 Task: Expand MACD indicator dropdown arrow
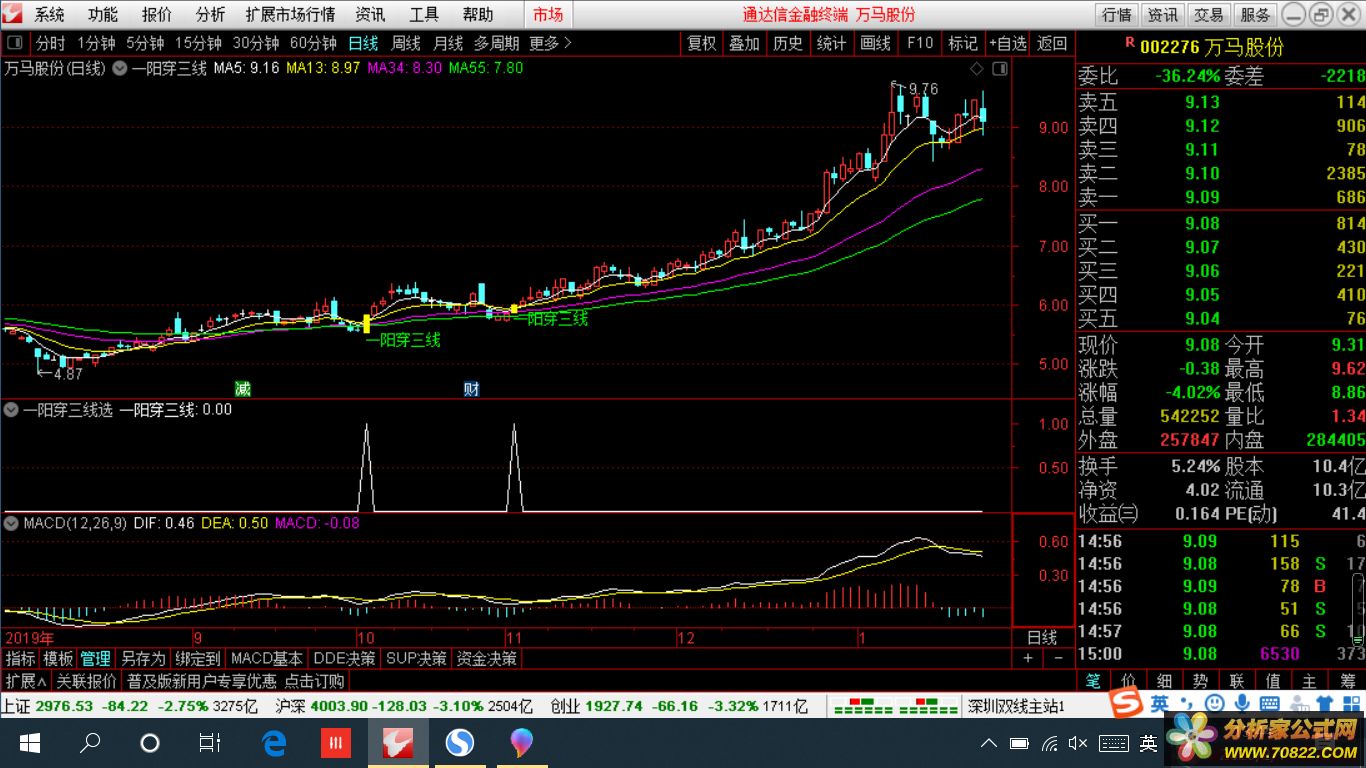click(x=12, y=522)
